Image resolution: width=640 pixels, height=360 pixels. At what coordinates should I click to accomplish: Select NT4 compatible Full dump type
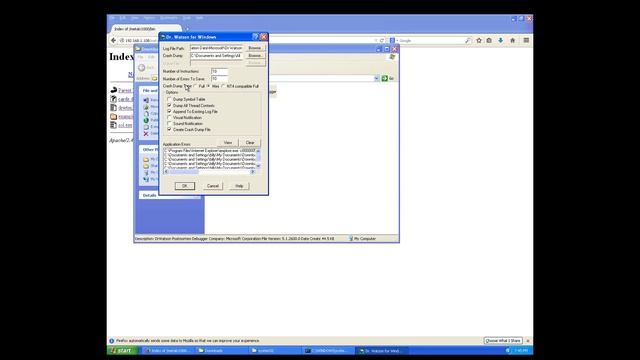[x=223, y=86]
